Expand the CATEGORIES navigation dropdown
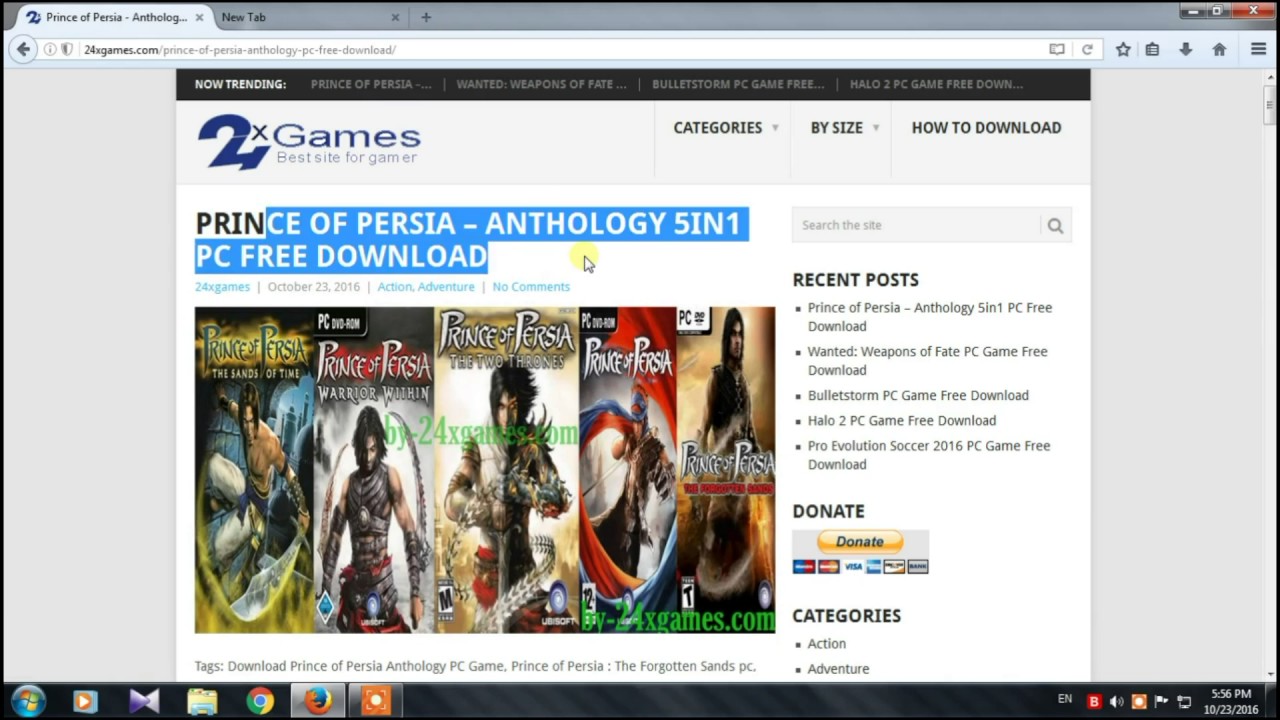Screen dimensions: 1280x720 pos(726,127)
